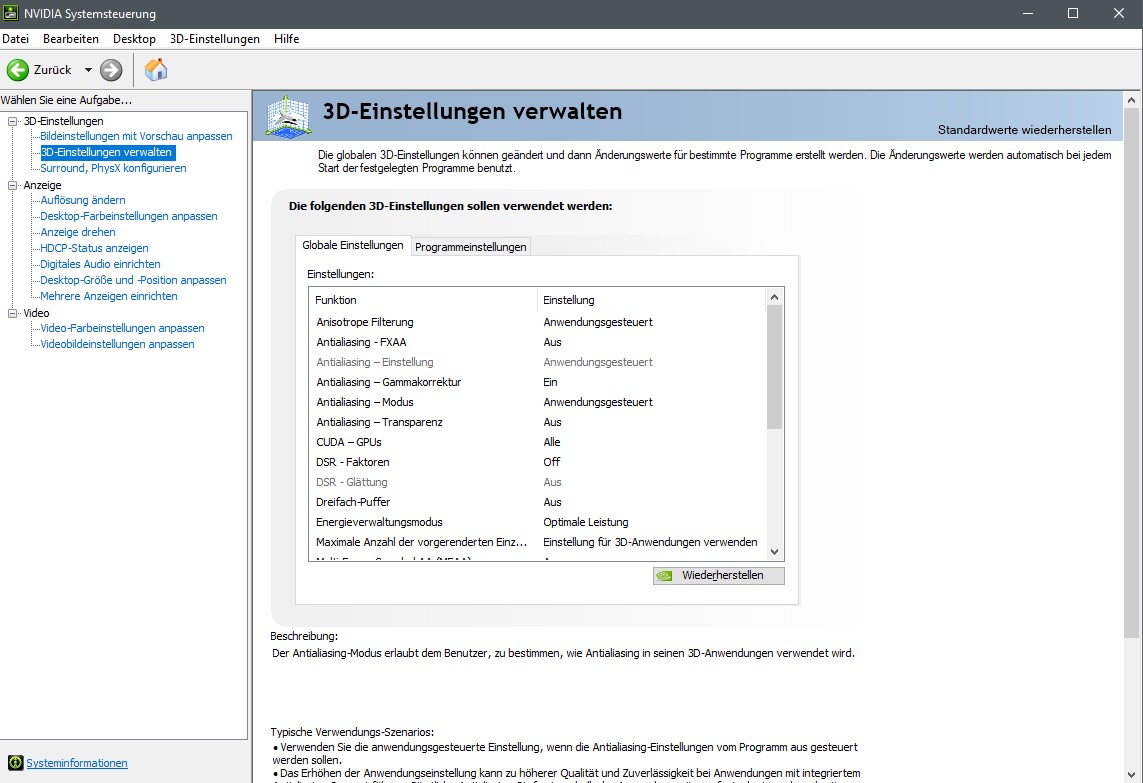Click the forward arrow navigation icon

tap(111, 70)
